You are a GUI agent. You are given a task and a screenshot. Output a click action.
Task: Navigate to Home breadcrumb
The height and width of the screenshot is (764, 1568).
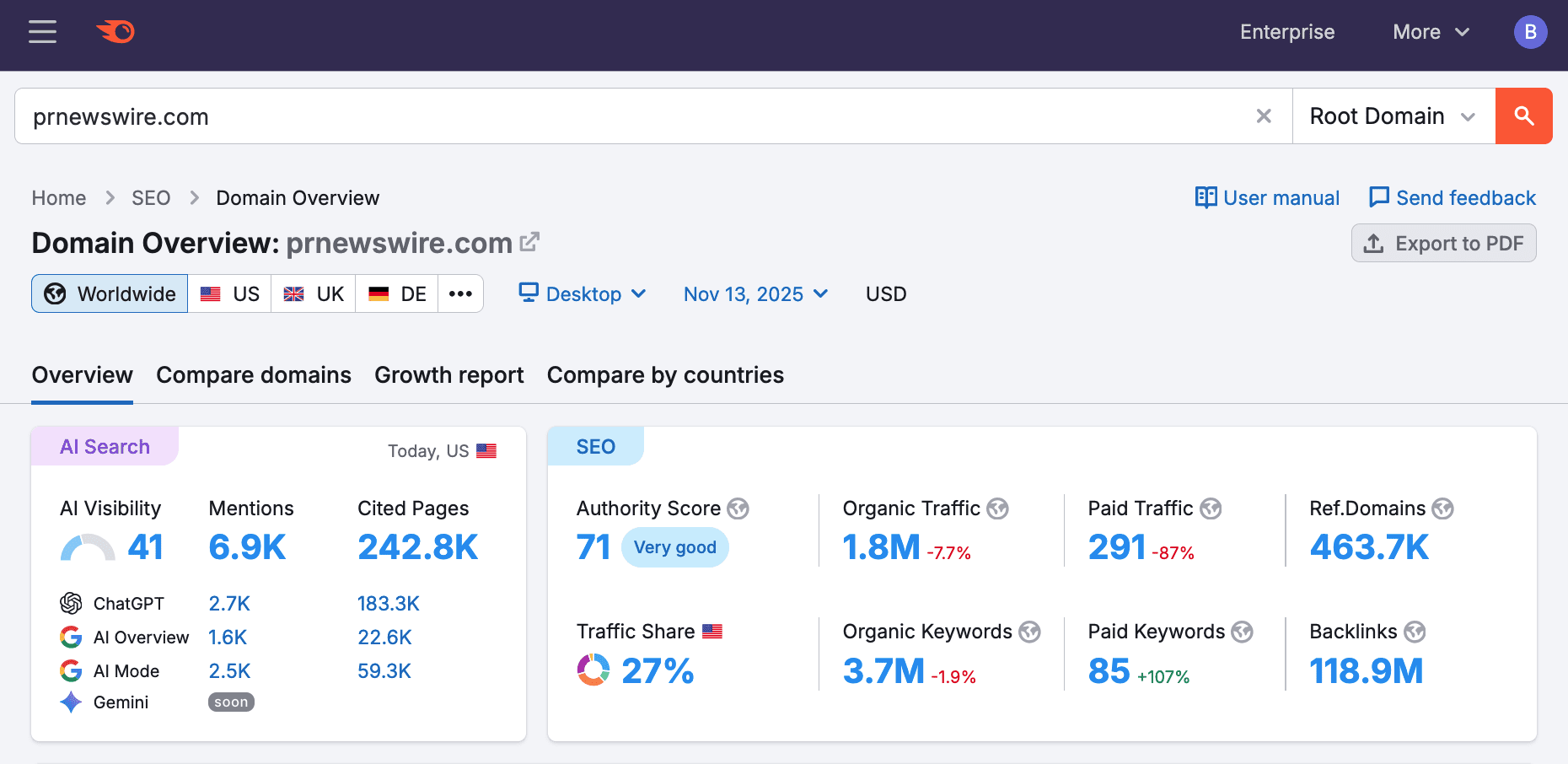click(59, 198)
